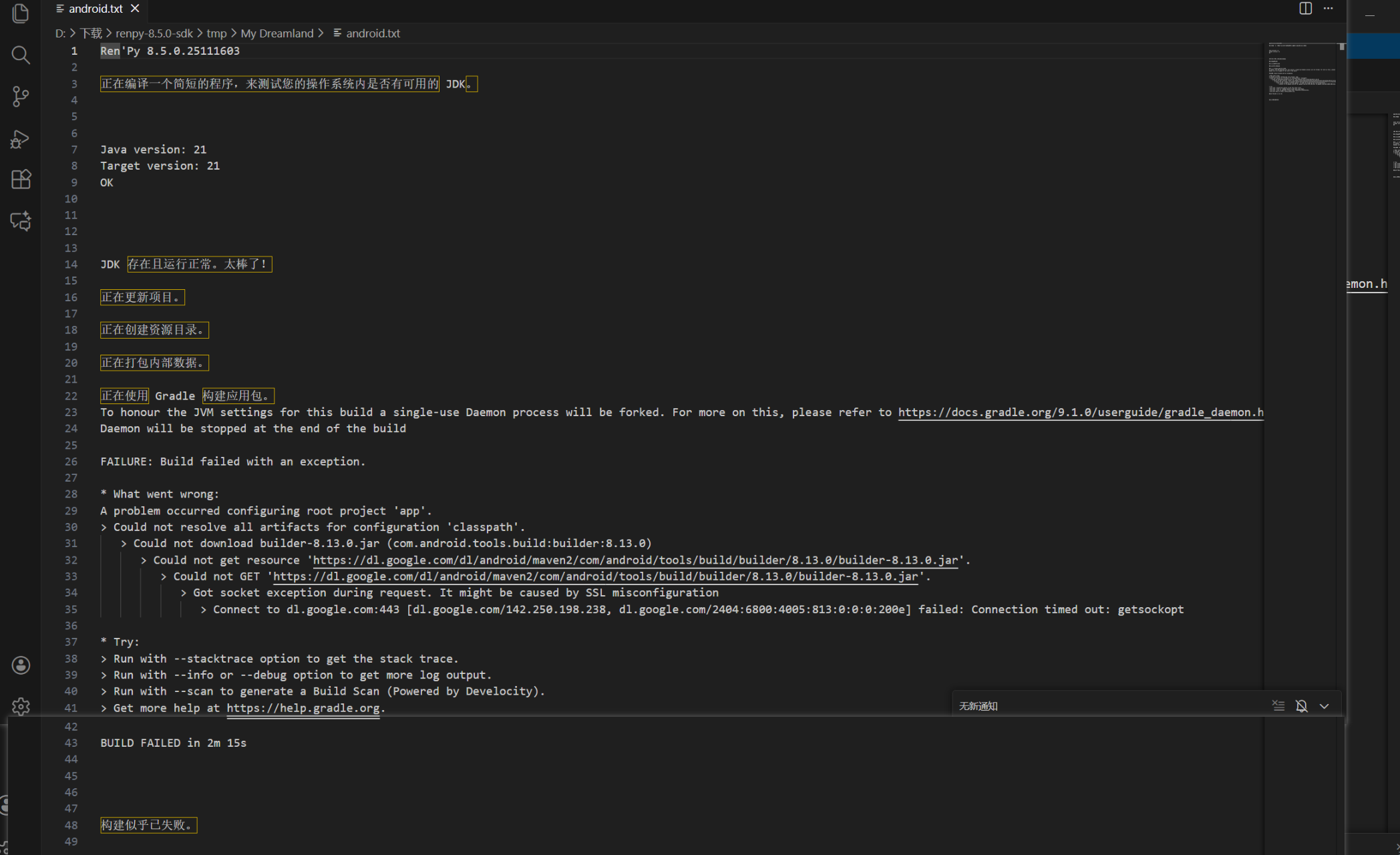1400x855 pixels.
Task: Expand the My Dreamland breadcrumb folder
Action: pos(277,33)
